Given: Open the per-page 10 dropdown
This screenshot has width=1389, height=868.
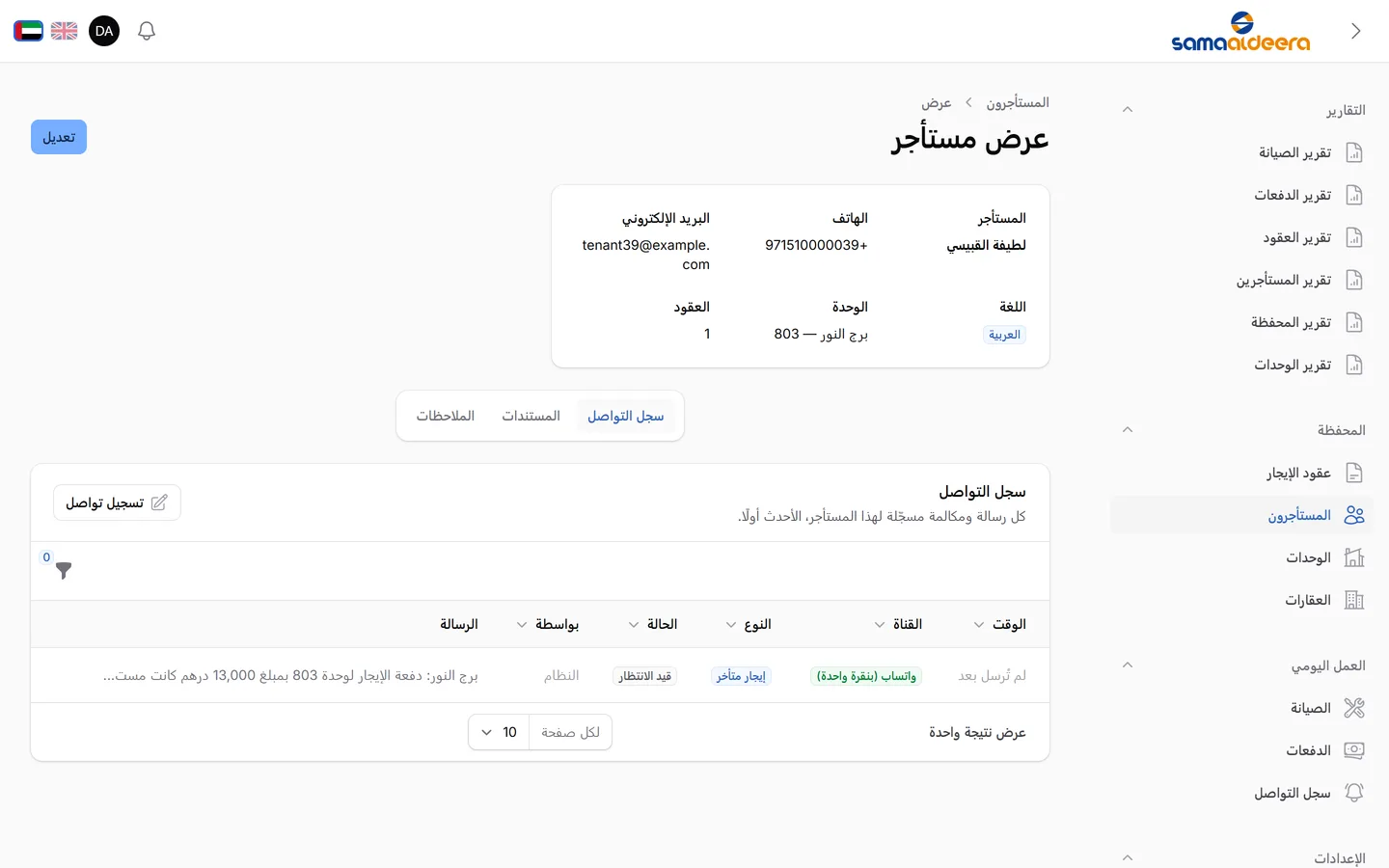Looking at the screenshot, I should 499,732.
